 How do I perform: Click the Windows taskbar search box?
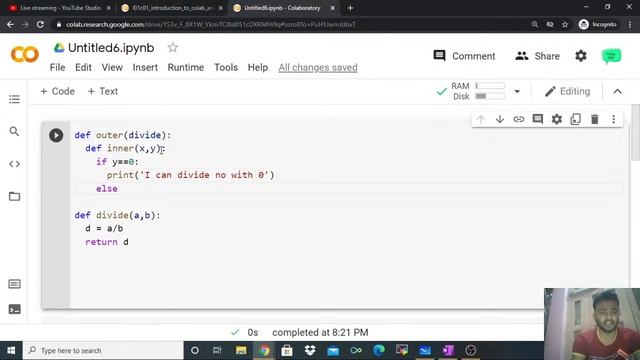[x=103, y=351]
